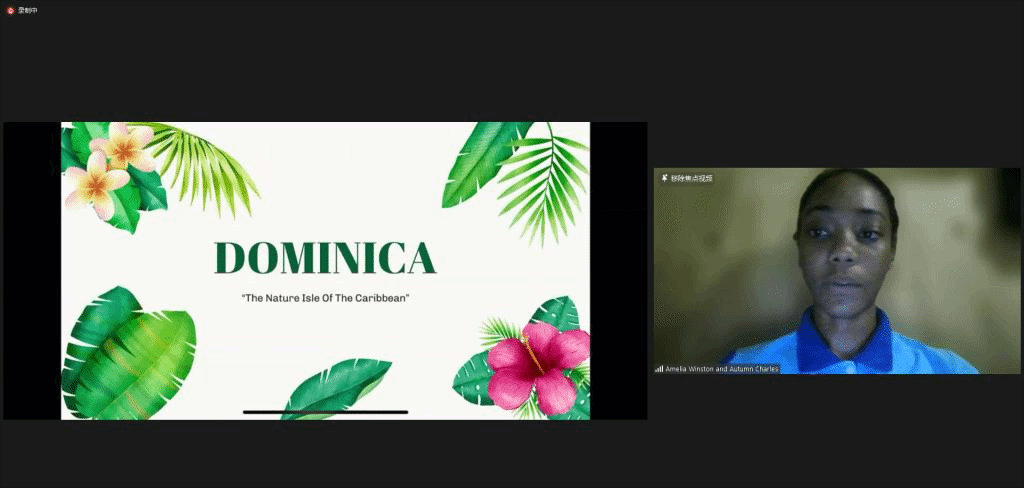Screen dimensions: 1024x488
Task: Click the red recording indicator icon
Action: [x=11, y=10]
